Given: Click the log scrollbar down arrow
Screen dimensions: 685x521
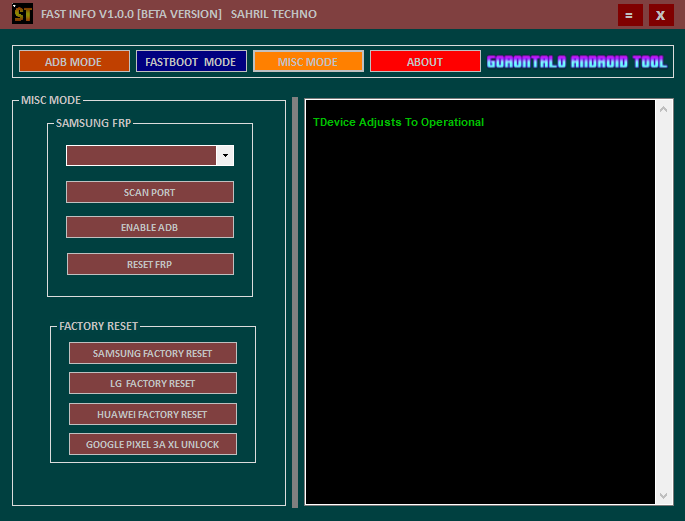Looking at the screenshot, I should [x=663, y=496].
